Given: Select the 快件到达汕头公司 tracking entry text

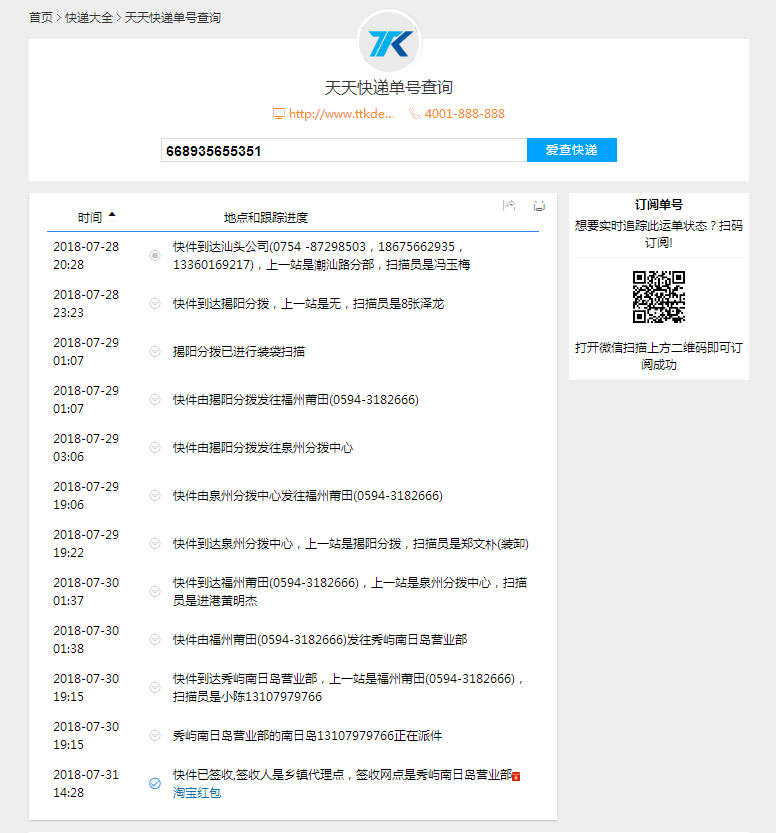Looking at the screenshot, I should (321, 256).
